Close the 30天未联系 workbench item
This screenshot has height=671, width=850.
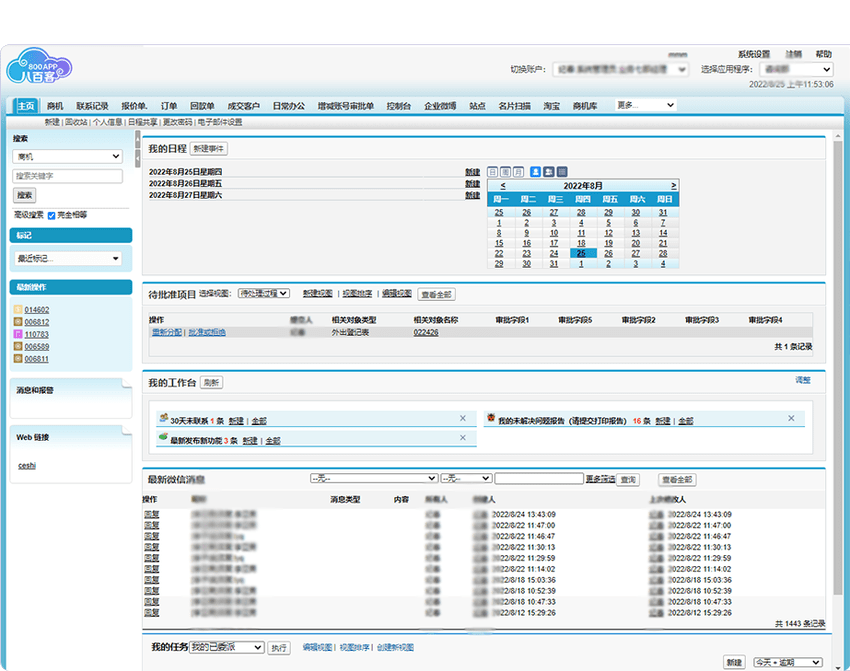(x=462, y=418)
